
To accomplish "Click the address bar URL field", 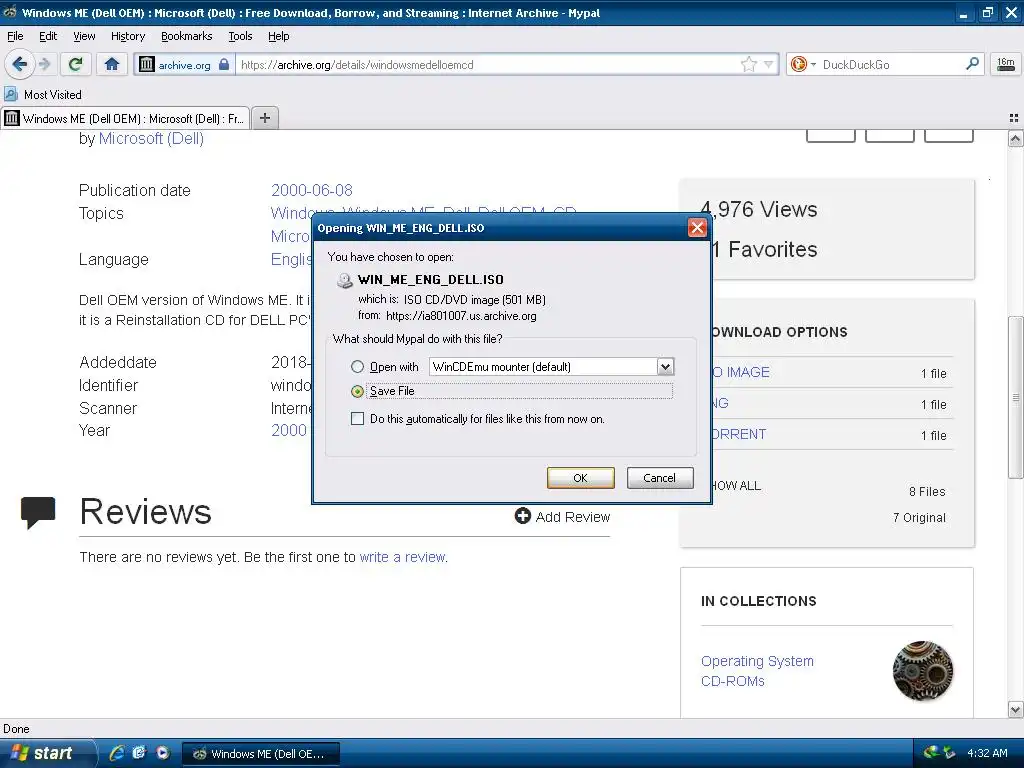I will click(487, 65).
